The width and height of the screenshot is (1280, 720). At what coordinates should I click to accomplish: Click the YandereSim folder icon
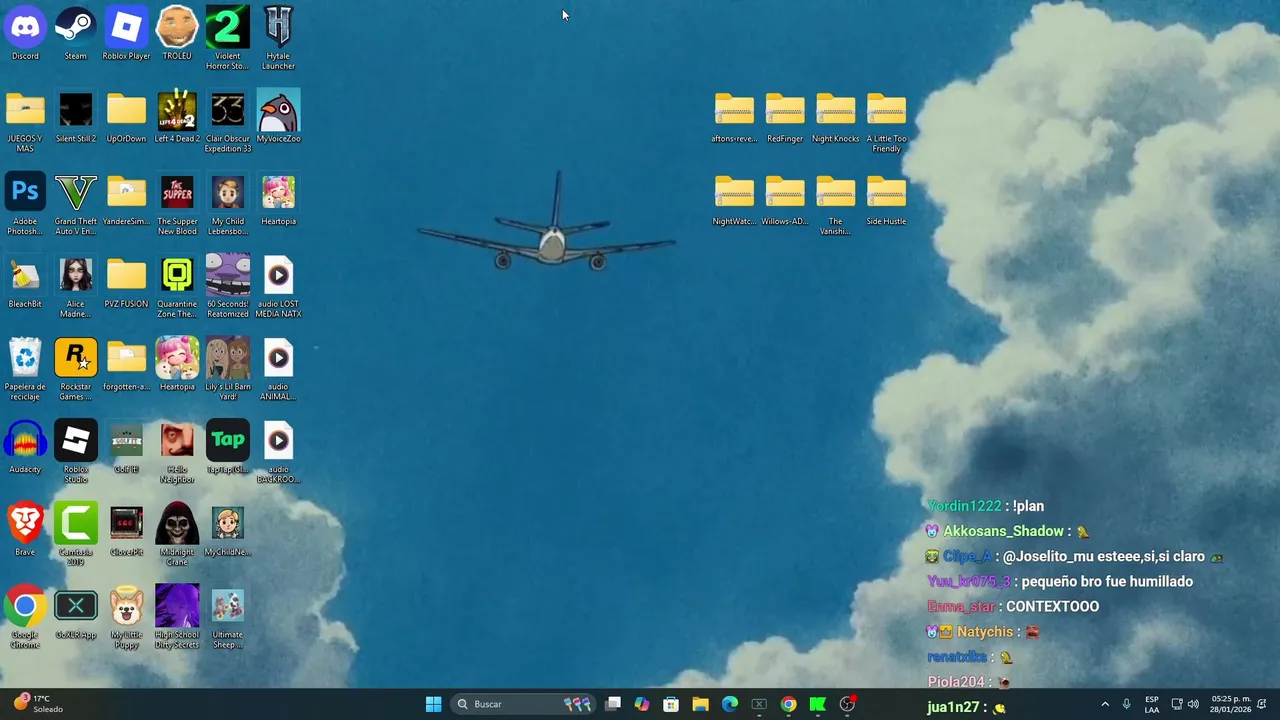click(x=126, y=200)
